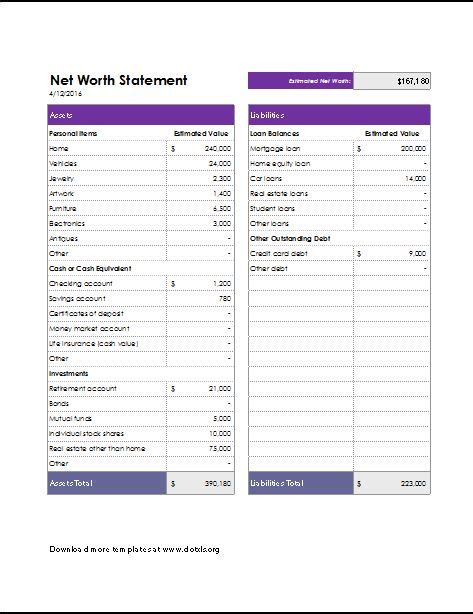
Task: Click the Net Worth Statement title
Action: pyautogui.click(x=119, y=80)
